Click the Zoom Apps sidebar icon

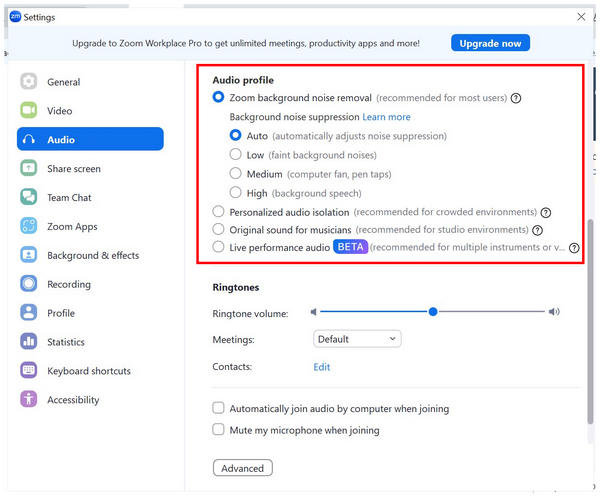coord(29,226)
